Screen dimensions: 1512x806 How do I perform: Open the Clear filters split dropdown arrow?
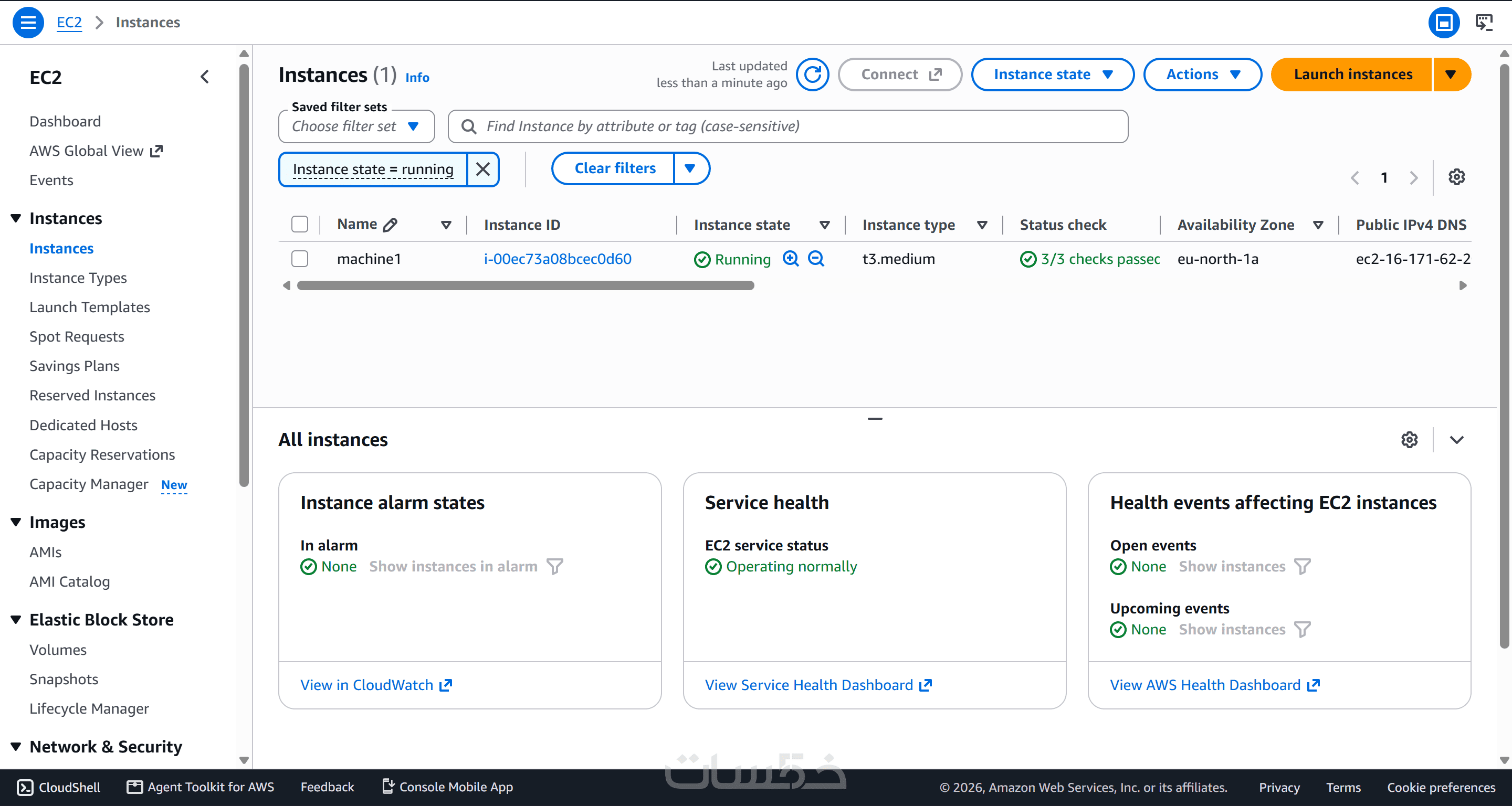coord(690,168)
